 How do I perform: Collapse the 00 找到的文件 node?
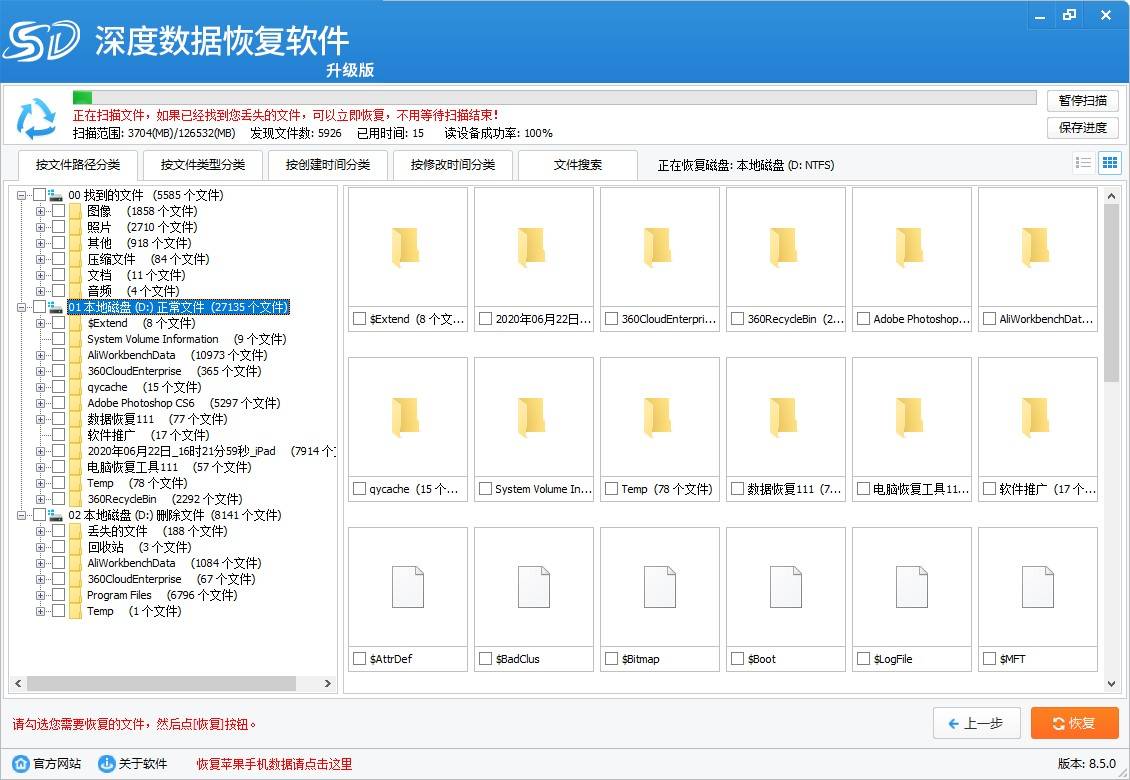click(x=20, y=195)
